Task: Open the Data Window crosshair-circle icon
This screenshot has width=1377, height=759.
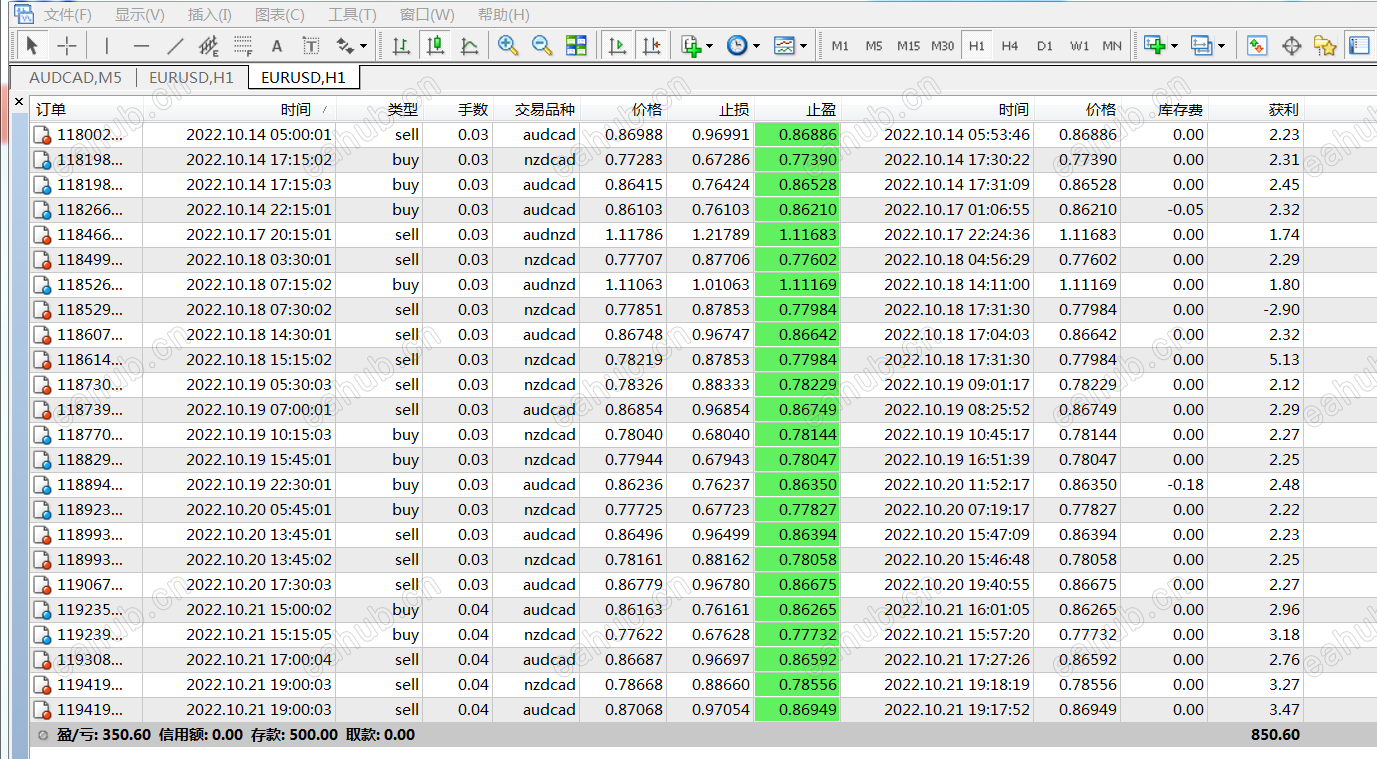Action: (1291, 46)
